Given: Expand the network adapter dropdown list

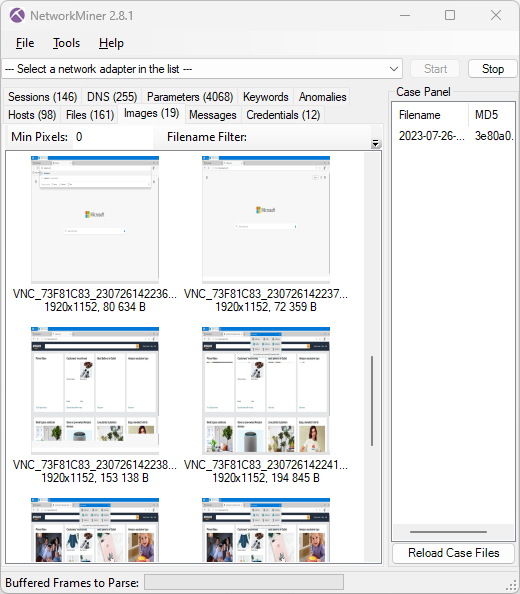Looking at the screenshot, I should pyautogui.click(x=394, y=69).
